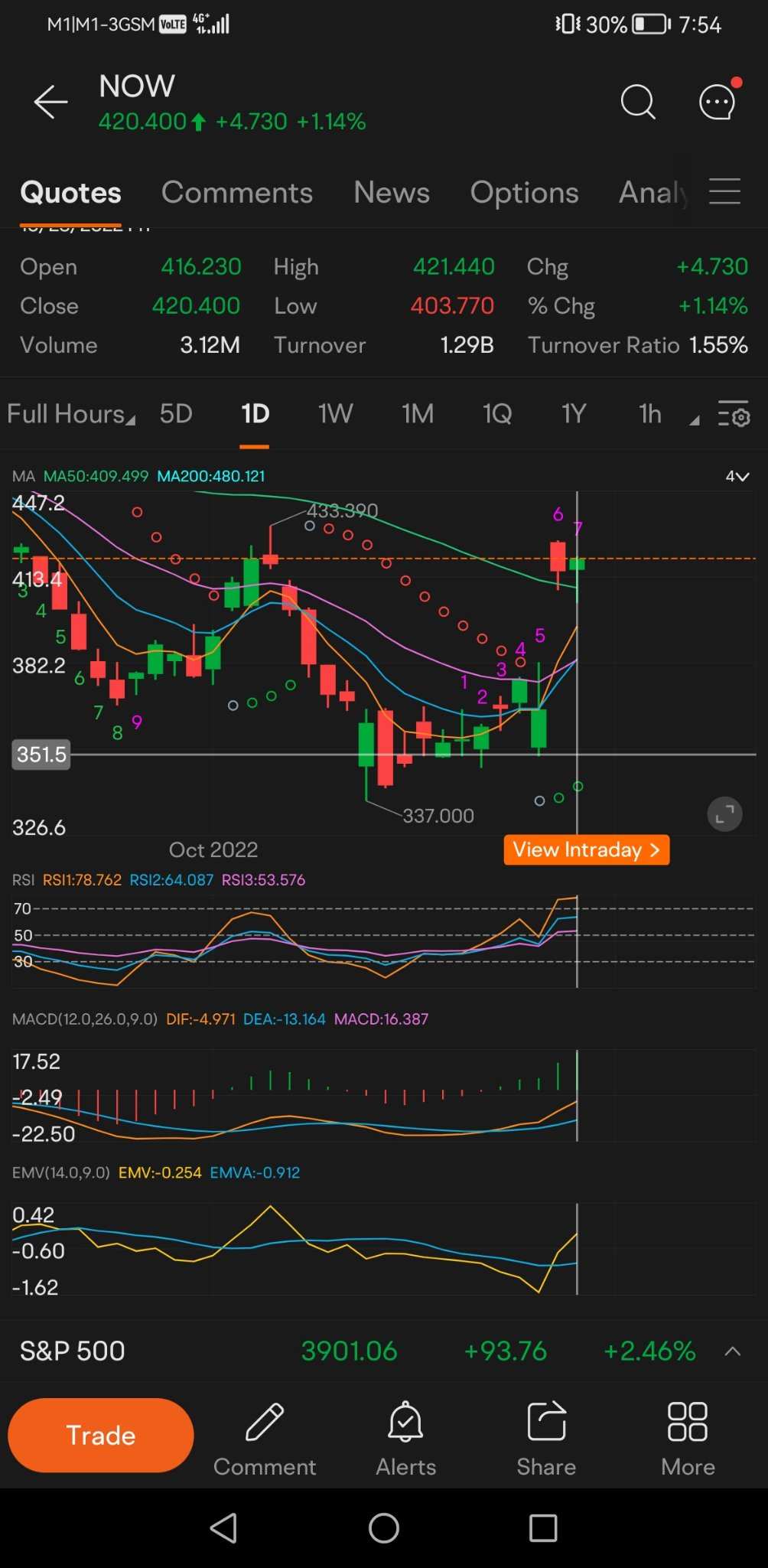Image resolution: width=768 pixels, height=1568 pixels.
Task: Tap the MACD indicator label
Action: click(85, 1019)
